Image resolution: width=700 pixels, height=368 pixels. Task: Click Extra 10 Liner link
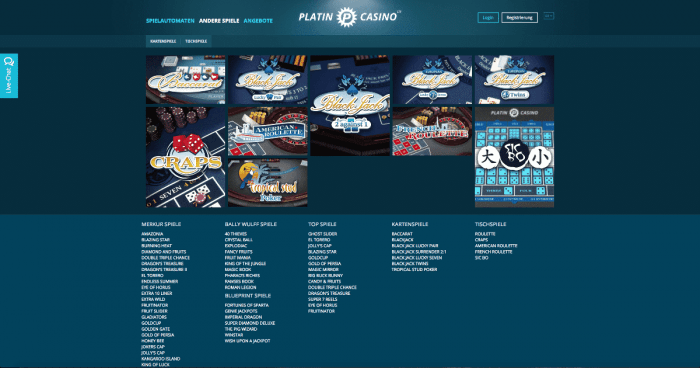tap(157, 293)
